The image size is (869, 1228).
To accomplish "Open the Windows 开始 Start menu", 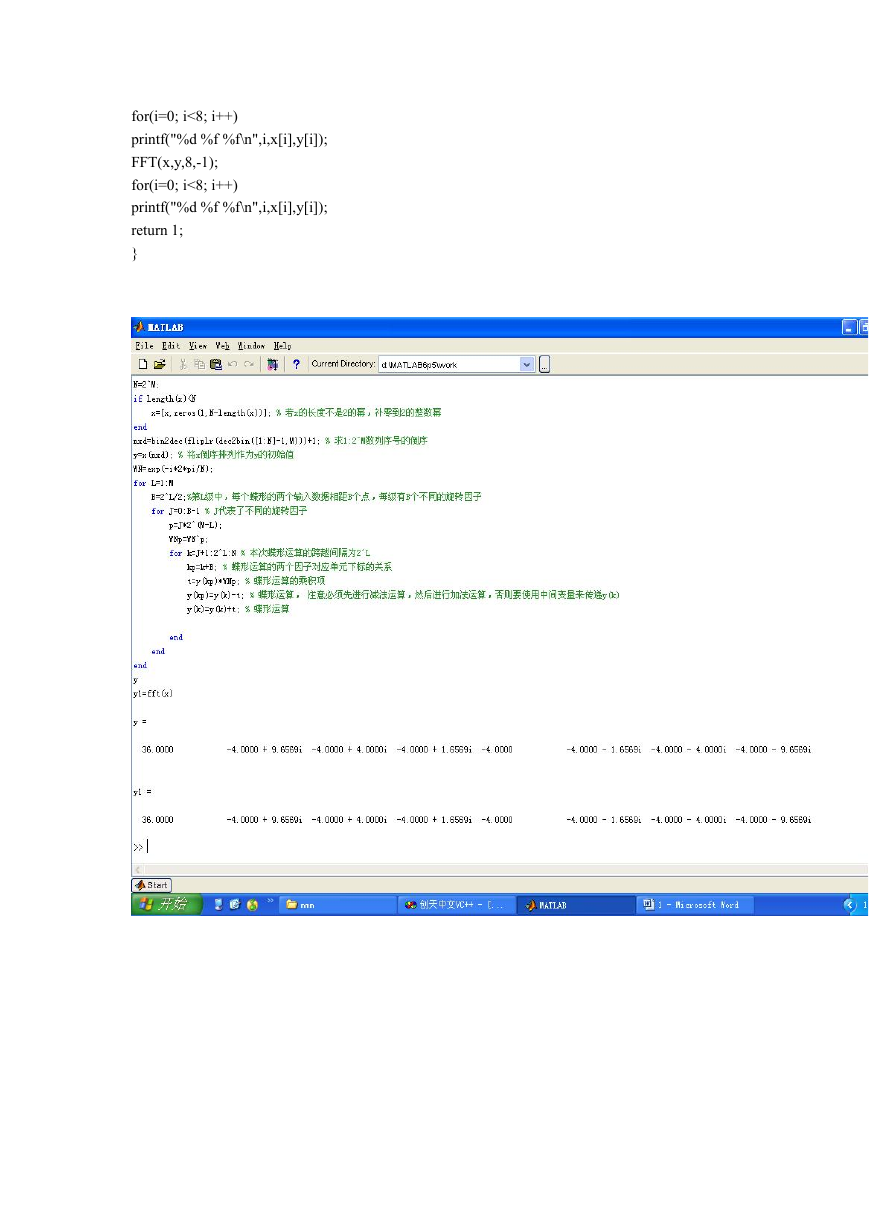I will click(x=165, y=904).
